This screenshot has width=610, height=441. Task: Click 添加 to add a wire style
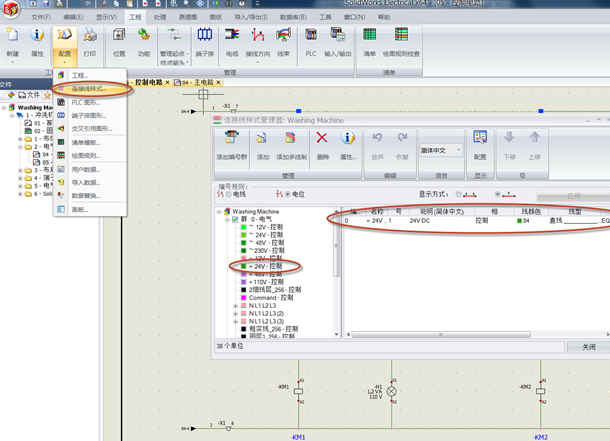pos(262,138)
